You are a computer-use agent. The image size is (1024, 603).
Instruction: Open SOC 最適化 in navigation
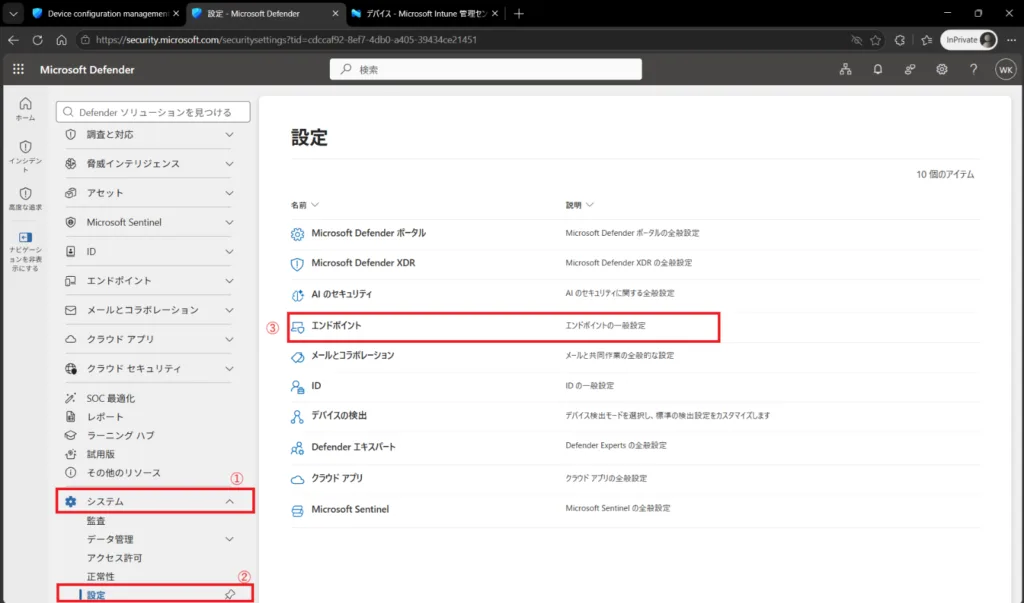tap(110, 399)
